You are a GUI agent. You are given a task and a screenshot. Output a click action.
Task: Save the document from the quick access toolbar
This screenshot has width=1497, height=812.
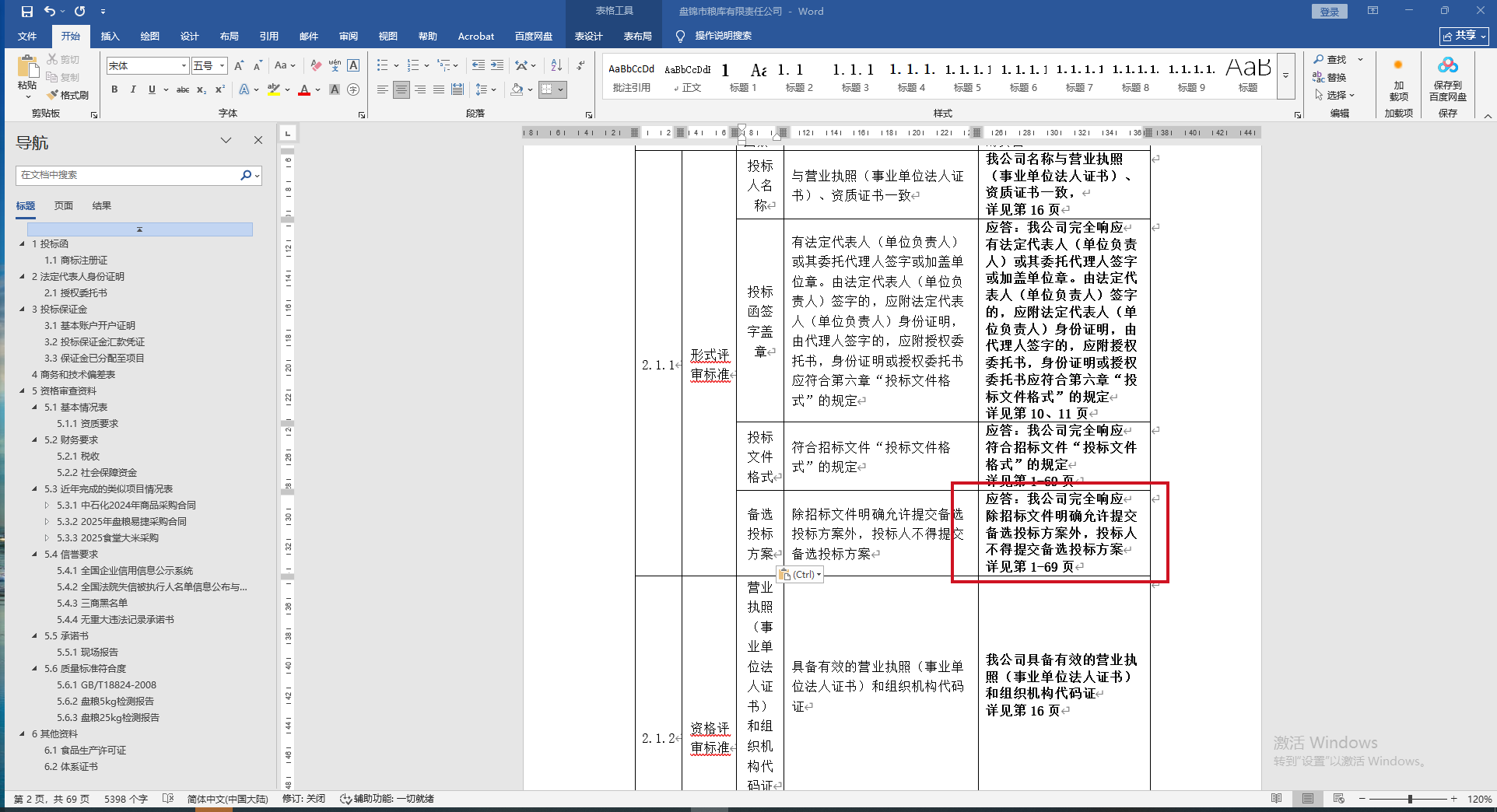pos(27,12)
